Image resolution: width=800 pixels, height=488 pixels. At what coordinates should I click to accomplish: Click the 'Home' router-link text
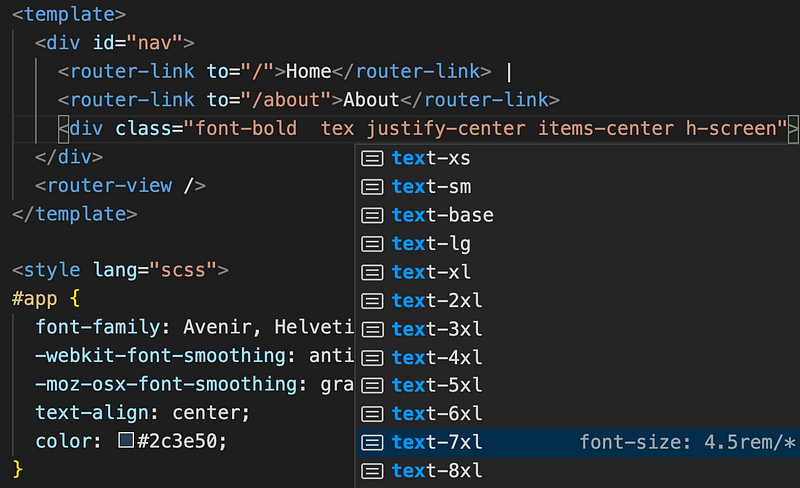click(309, 72)
